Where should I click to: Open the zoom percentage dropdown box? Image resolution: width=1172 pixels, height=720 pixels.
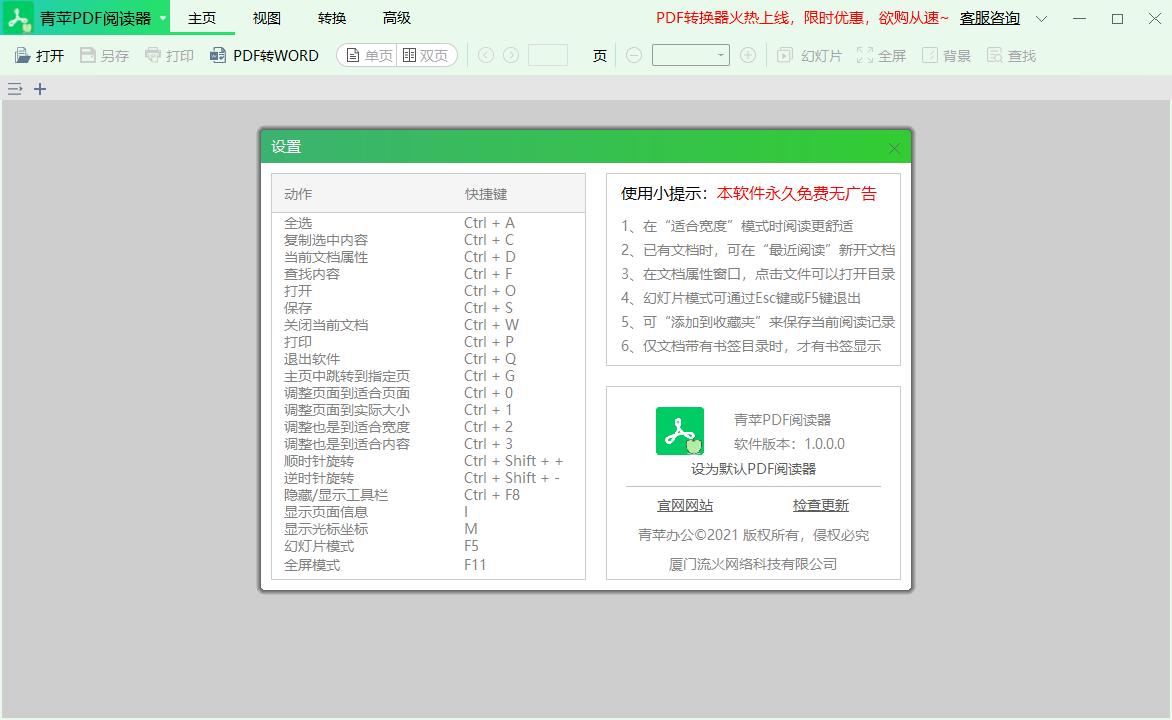tap(690, 55)
